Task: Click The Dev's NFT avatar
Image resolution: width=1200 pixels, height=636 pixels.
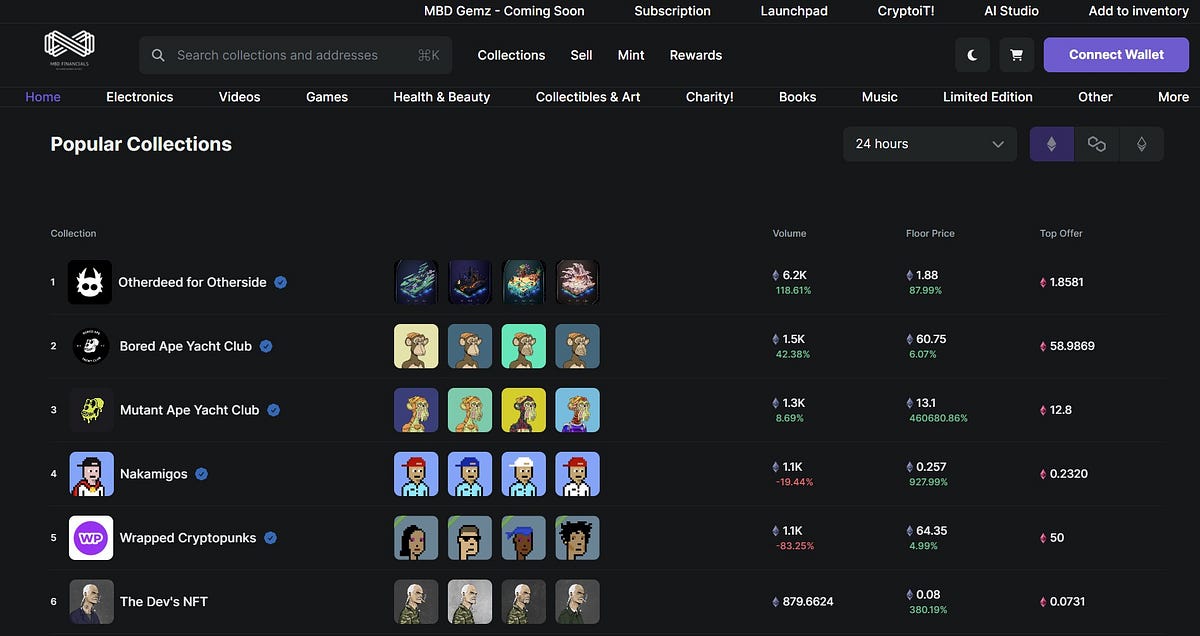Action: [x=92, y=602]
